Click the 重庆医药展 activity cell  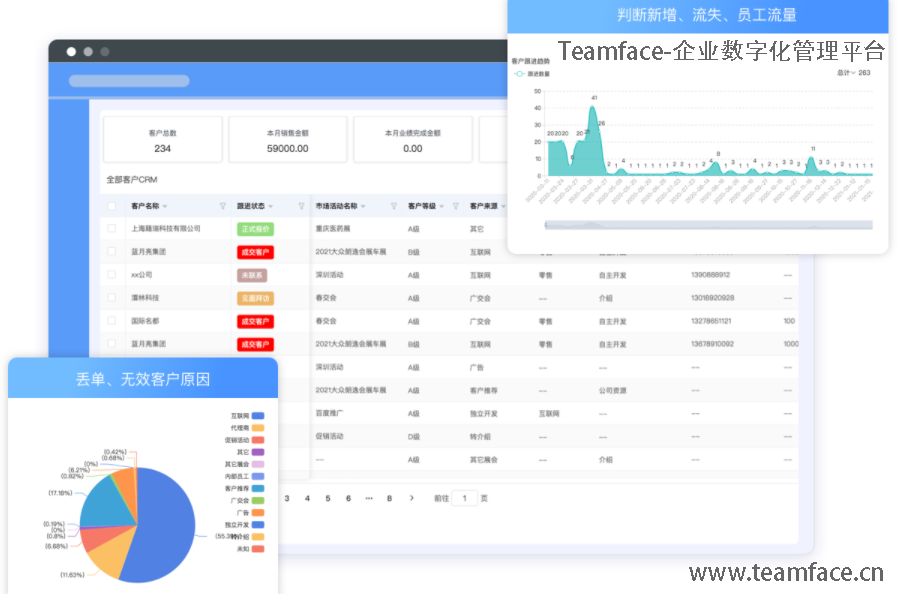pyautogui.click(x=333, y=229)
